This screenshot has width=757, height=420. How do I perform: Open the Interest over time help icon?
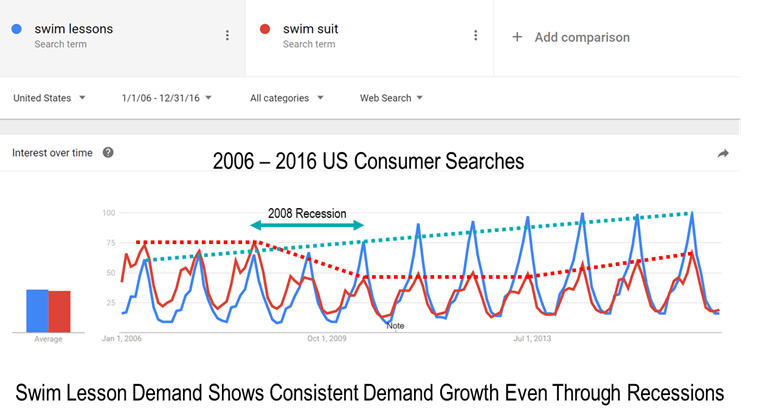point(108,153)
